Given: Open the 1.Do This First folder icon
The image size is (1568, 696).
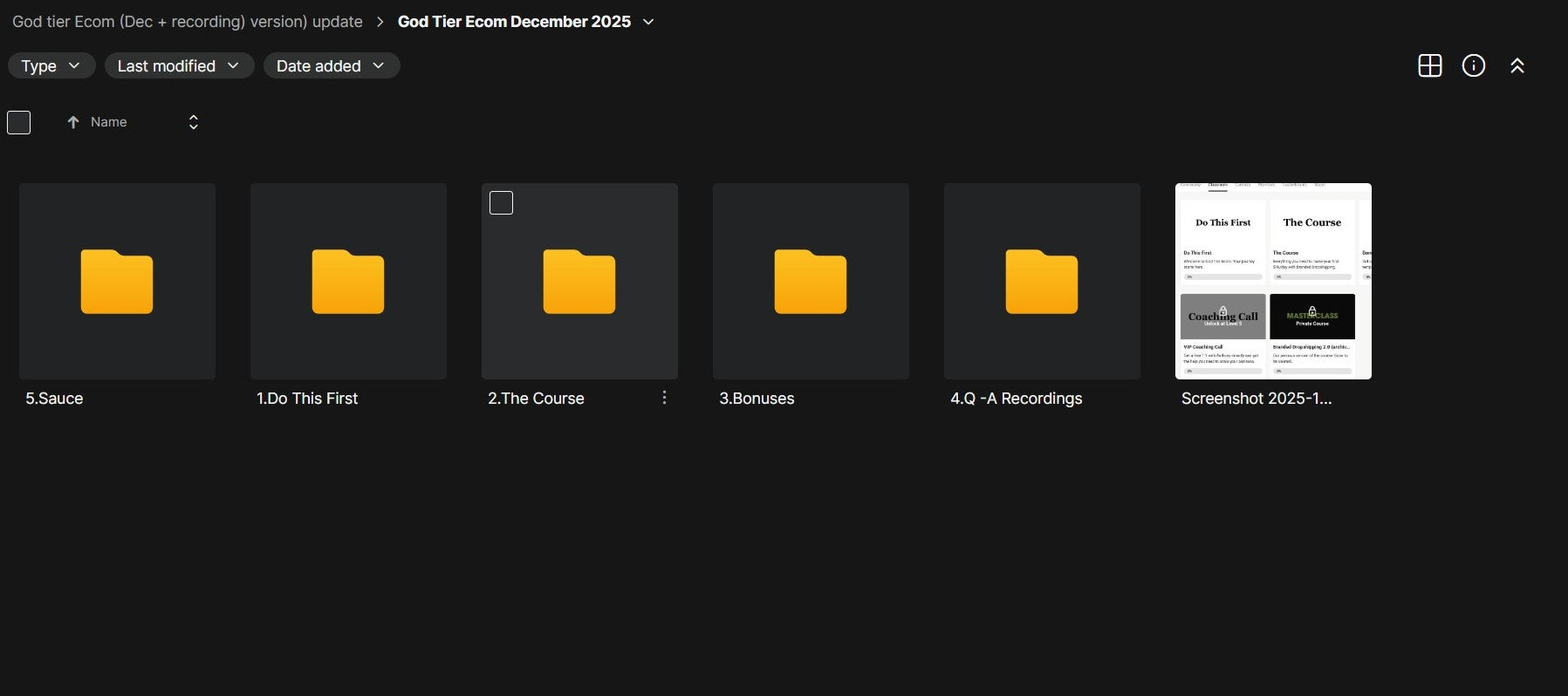Looking at the screenshot, I should pos(348,281).
